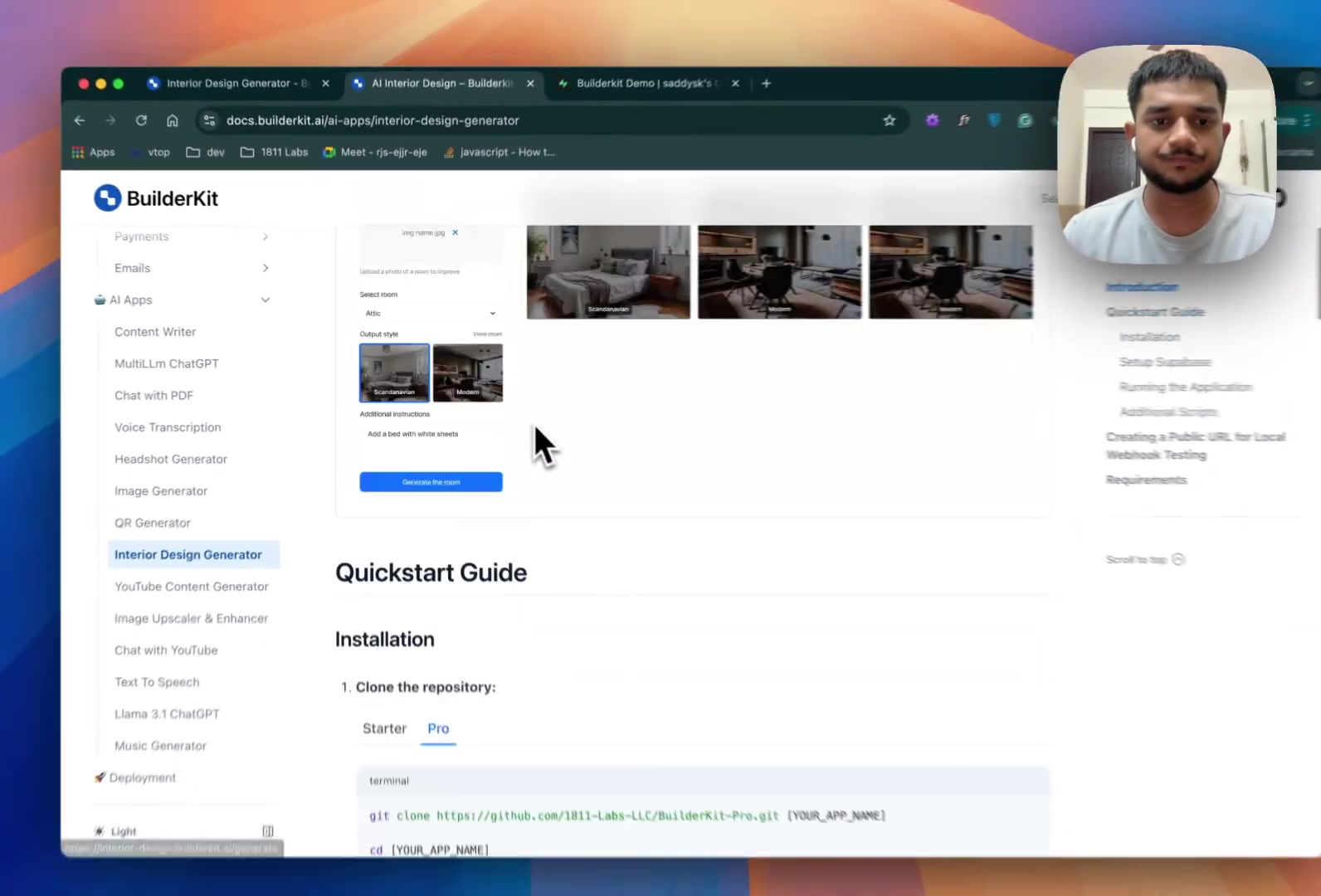The height and width of the screenshot is (896, 1321).
Task: Click the purple extension icon in toolbar
Action: coord(932,120)
